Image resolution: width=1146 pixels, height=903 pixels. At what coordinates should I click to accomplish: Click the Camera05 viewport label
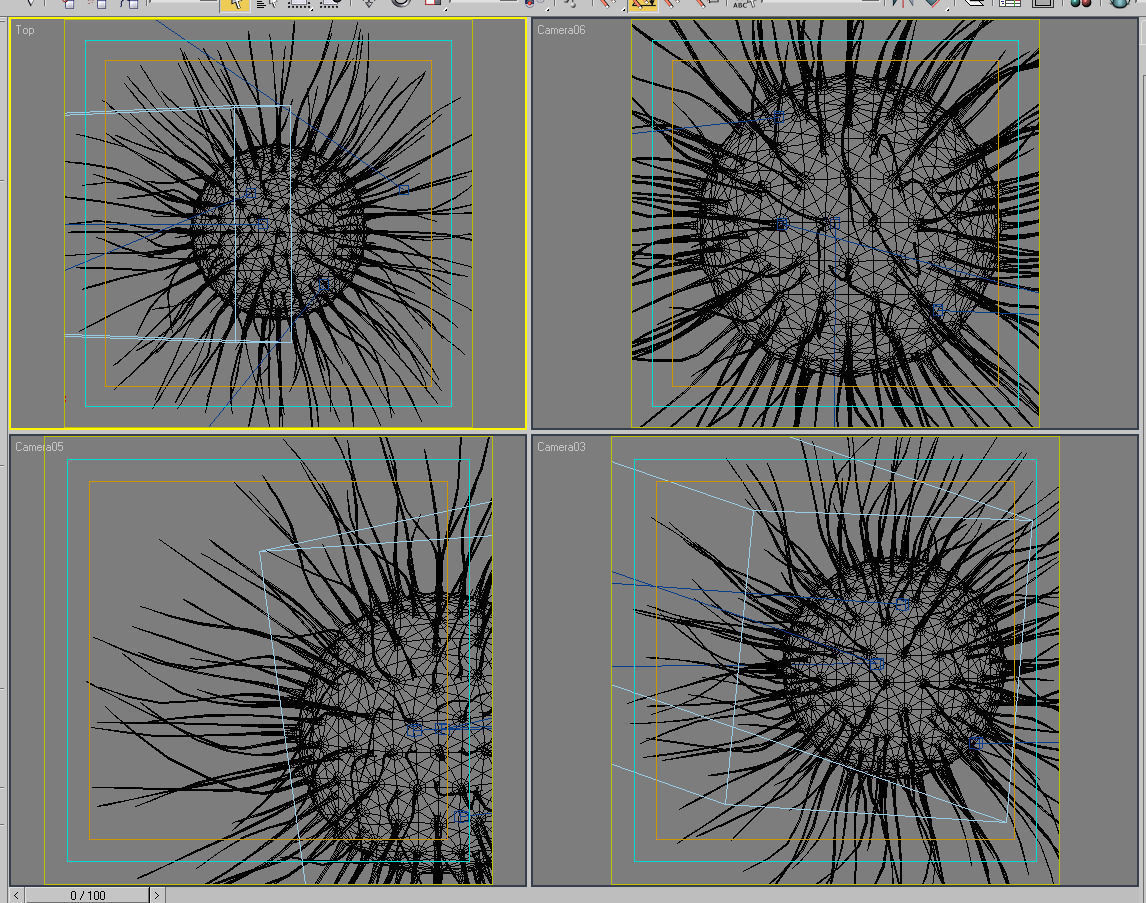point(39,446)
